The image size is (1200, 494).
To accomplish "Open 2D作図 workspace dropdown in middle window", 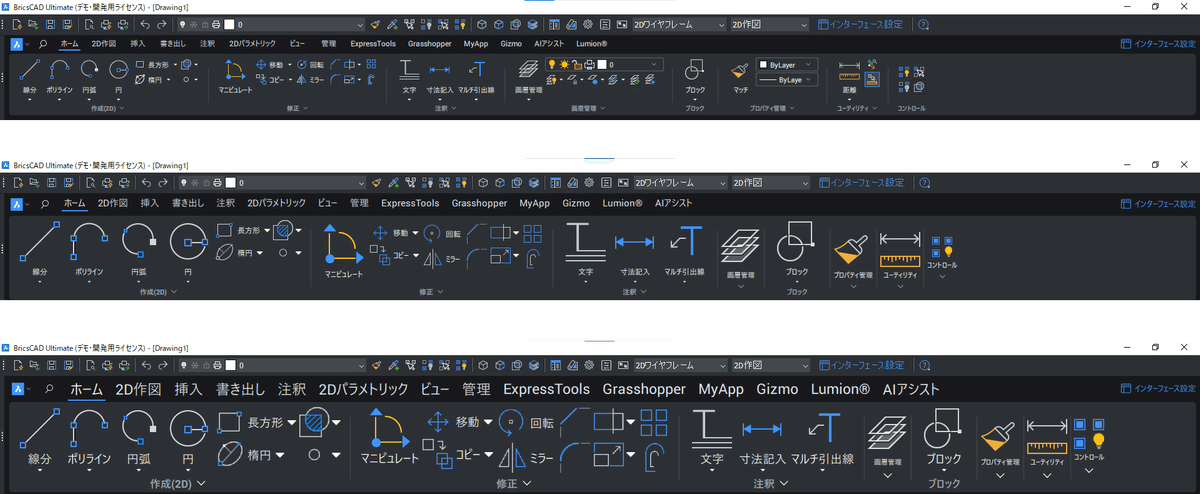I will 769,183.
